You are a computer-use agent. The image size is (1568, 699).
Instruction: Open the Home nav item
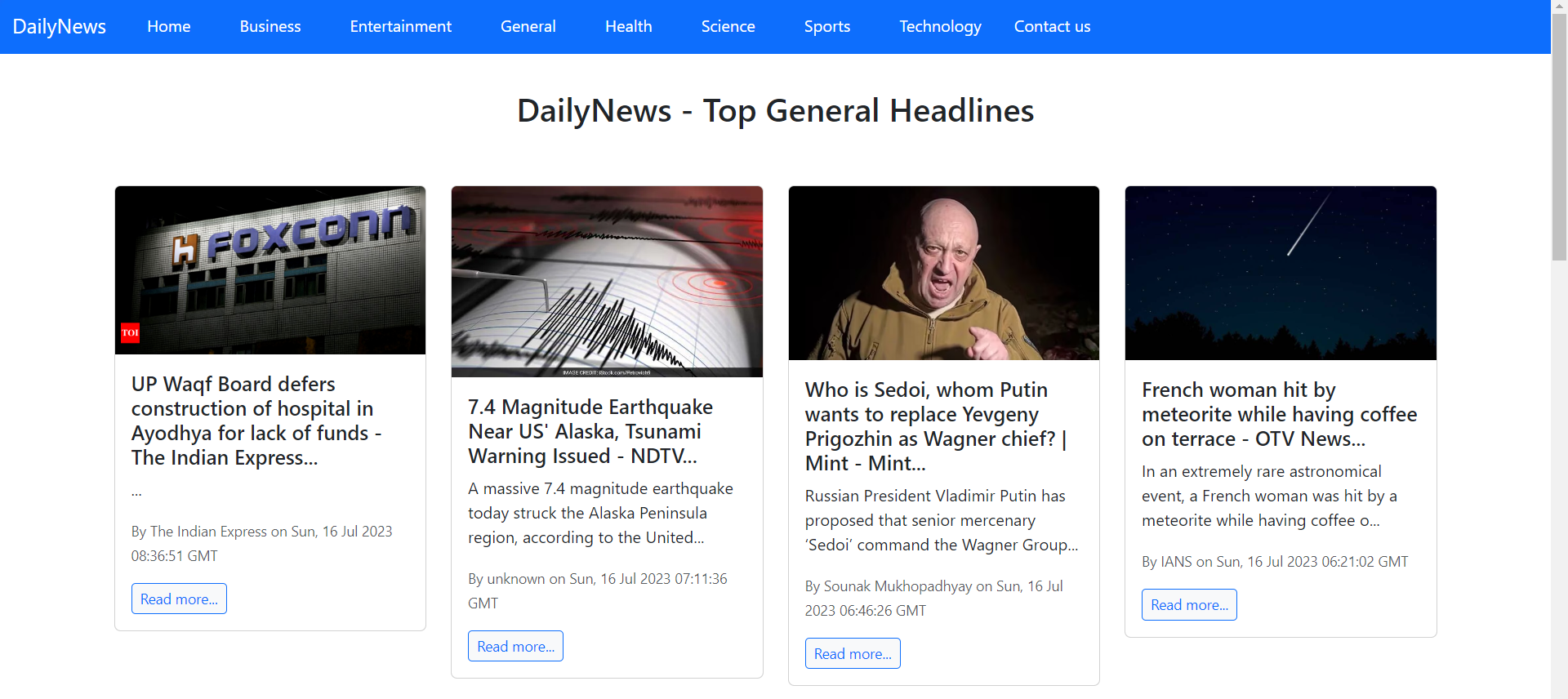[169, 26]
